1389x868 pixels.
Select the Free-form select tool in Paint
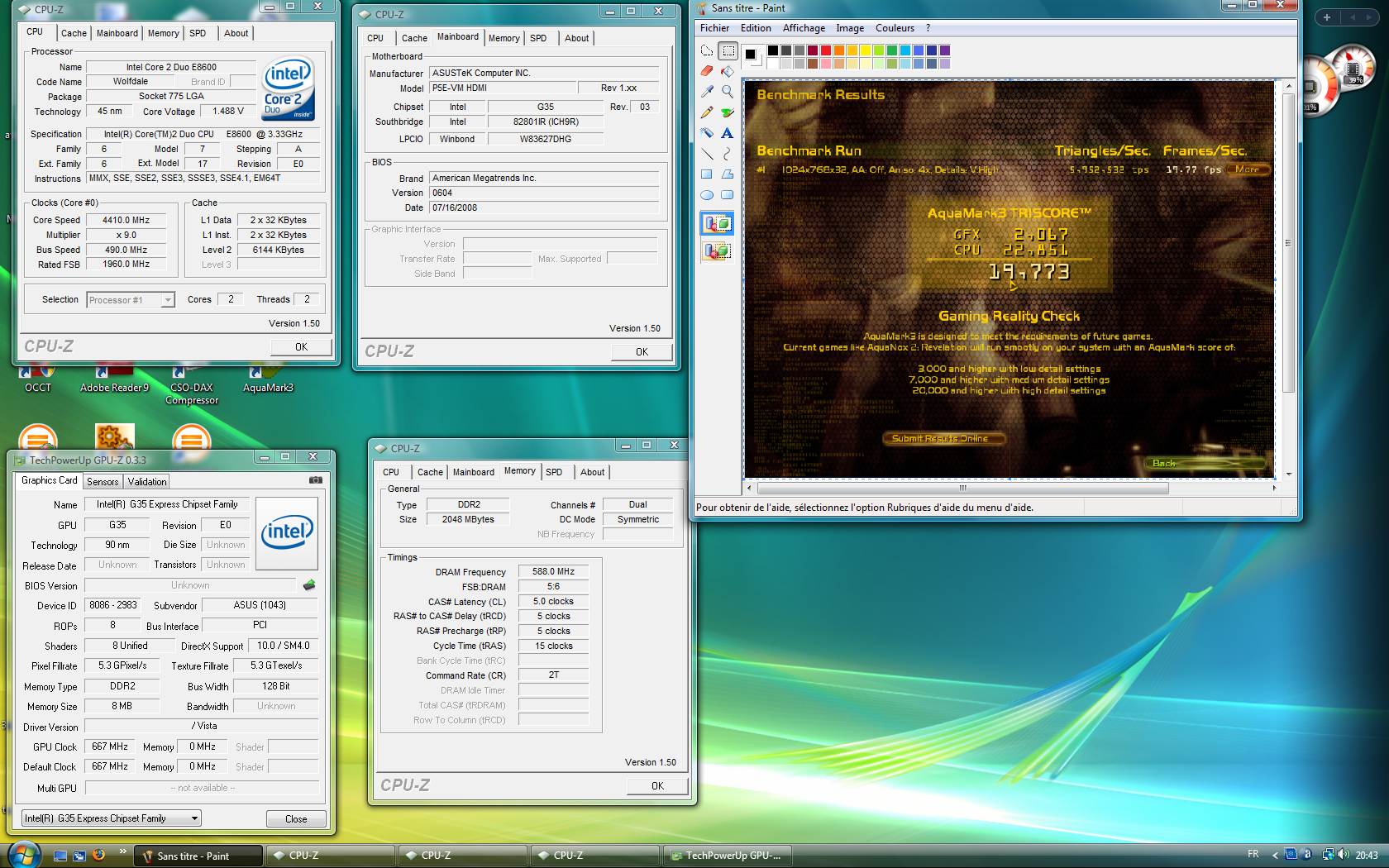click(x=707, y=51)
